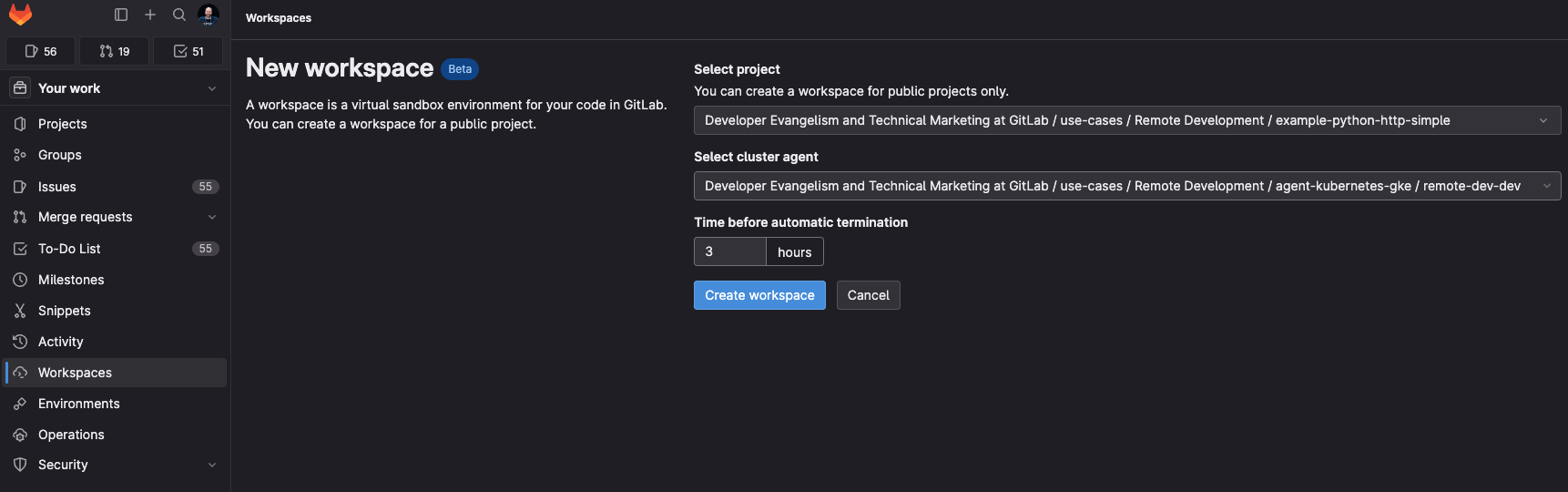Screen dimensions: 1568x492
Task: Open to-do counter showing 51
Action: [188, 52]
